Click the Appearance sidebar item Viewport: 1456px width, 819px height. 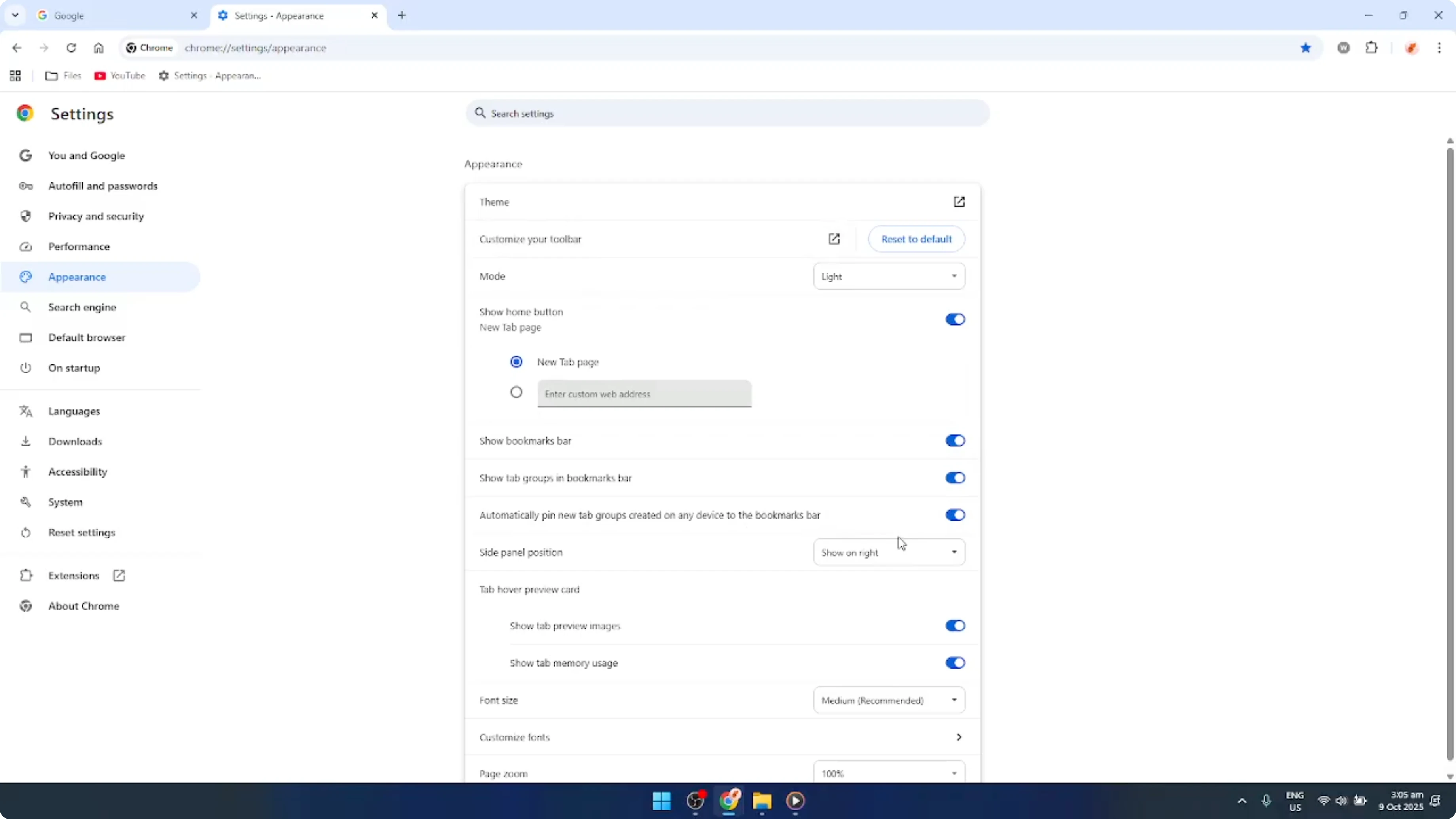click(100, 277)
